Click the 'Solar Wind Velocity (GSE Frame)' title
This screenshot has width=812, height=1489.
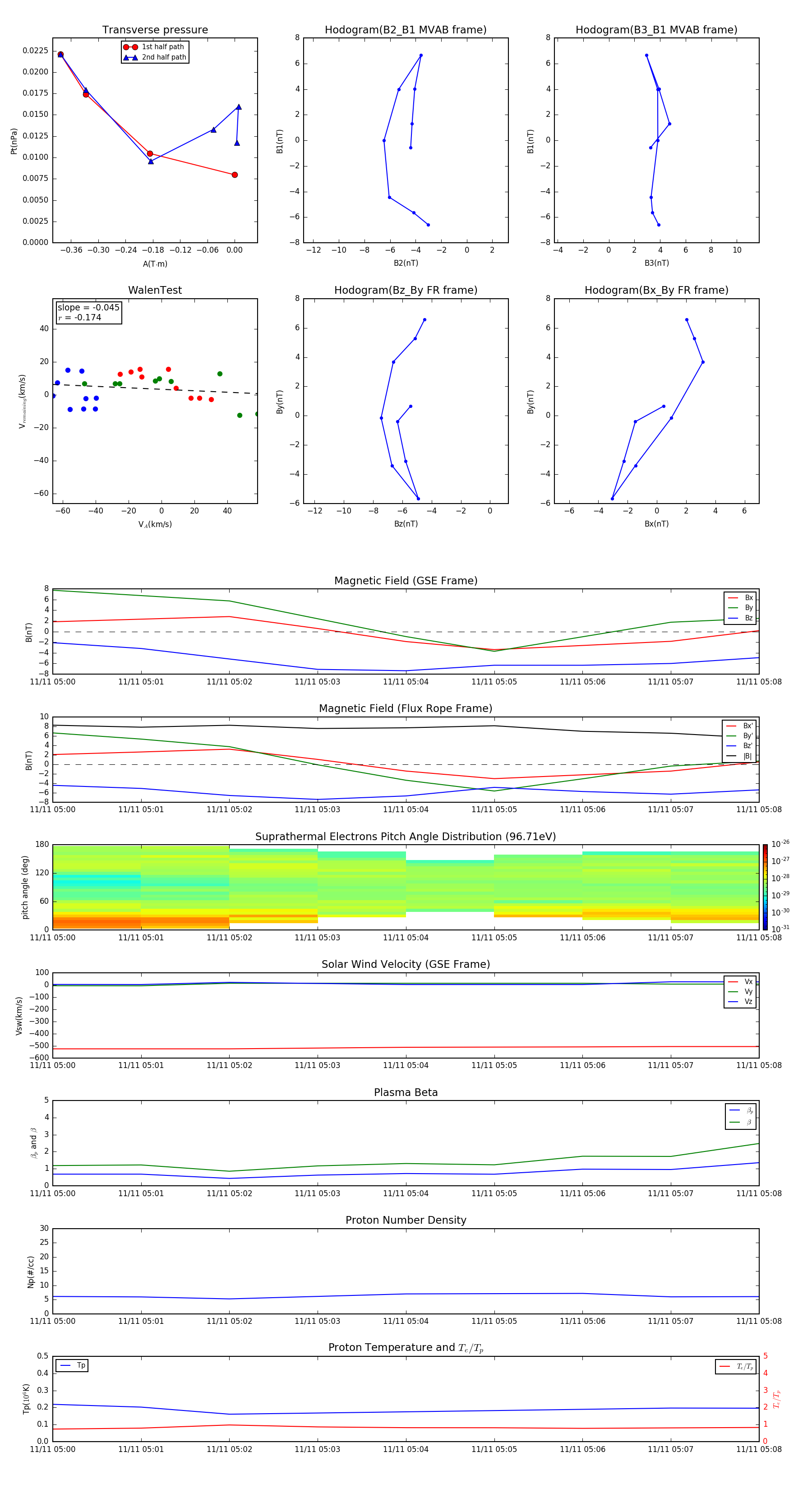pyautogui.click(x=406, y=964)
